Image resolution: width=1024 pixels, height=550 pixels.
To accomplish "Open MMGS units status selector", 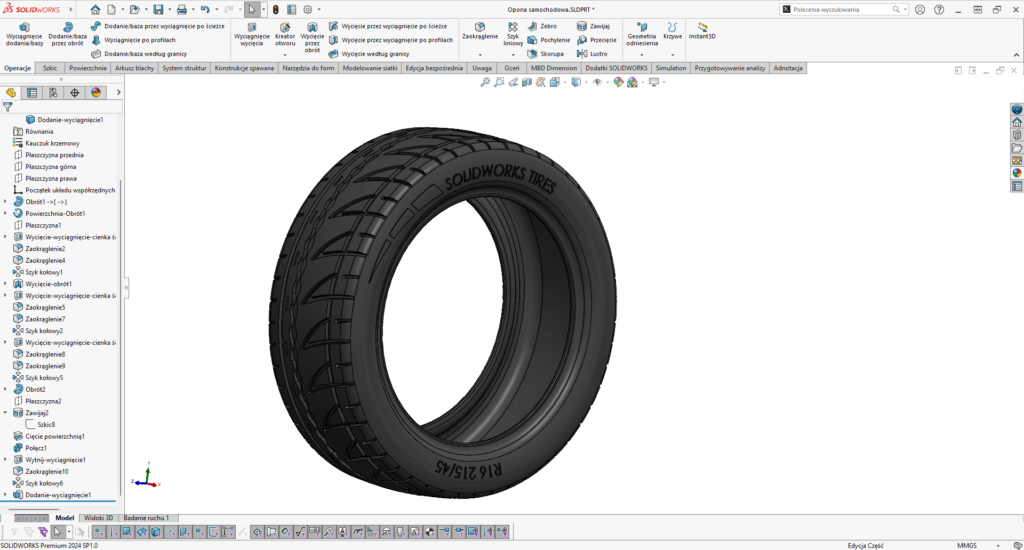I will (967, 545).
